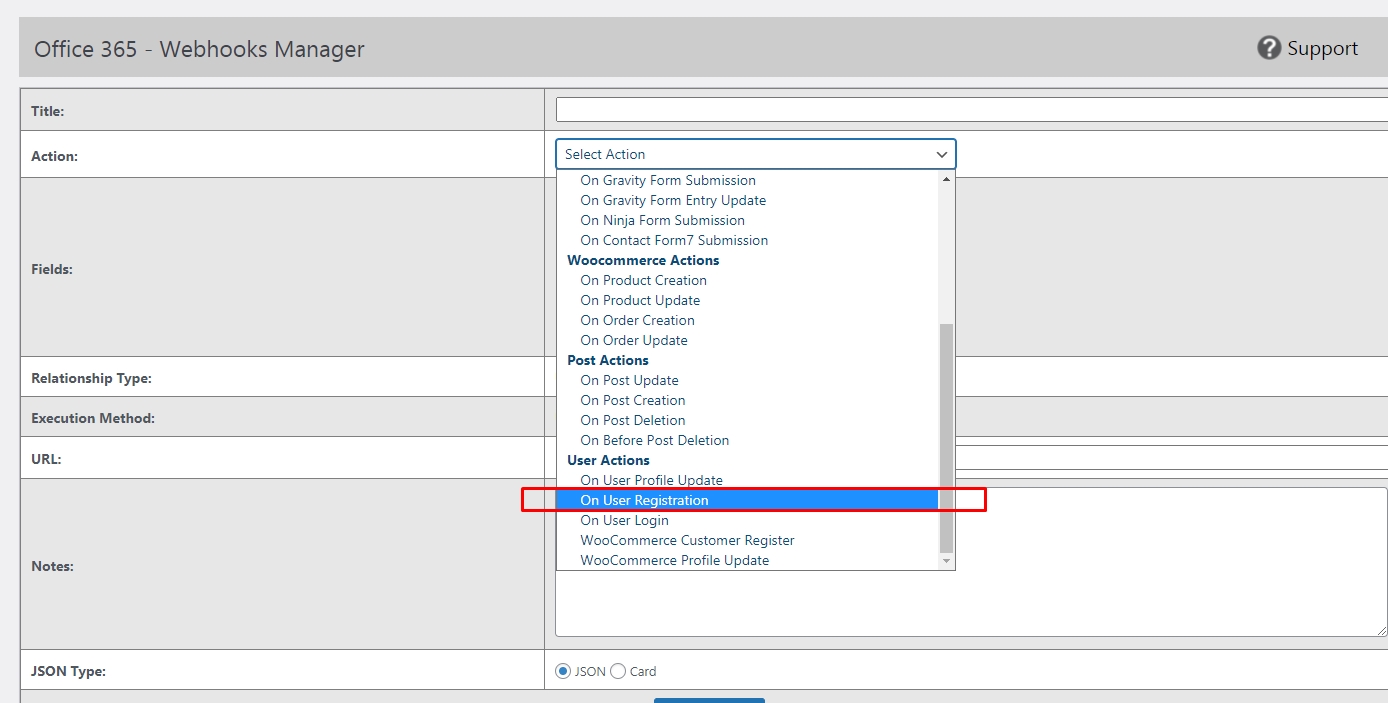Open the Support link
The width and height of the screenshot is (1388, 703).
1322,48
